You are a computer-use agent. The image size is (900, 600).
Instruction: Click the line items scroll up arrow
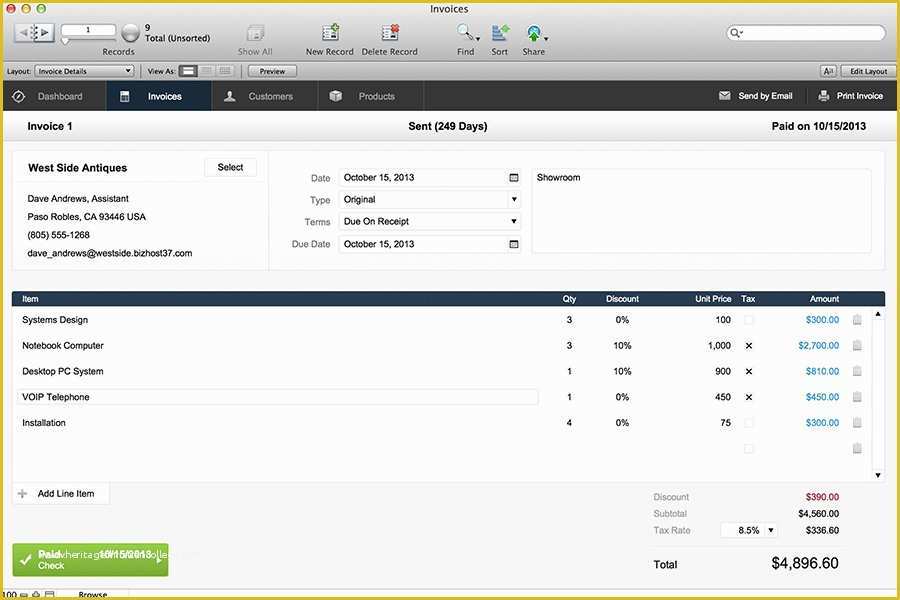pos(878,315)
